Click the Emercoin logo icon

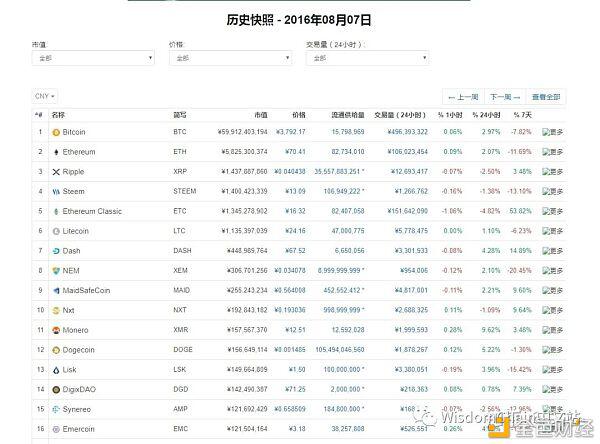(x=56, y=429)
